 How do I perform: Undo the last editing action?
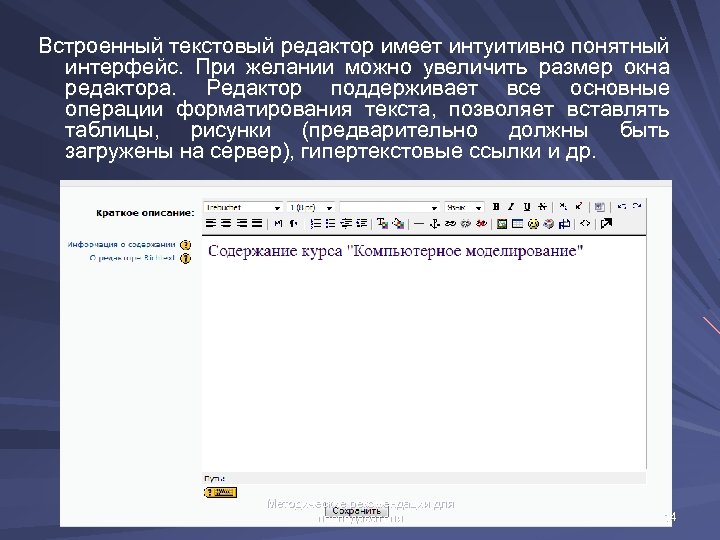tap(621, 207)
